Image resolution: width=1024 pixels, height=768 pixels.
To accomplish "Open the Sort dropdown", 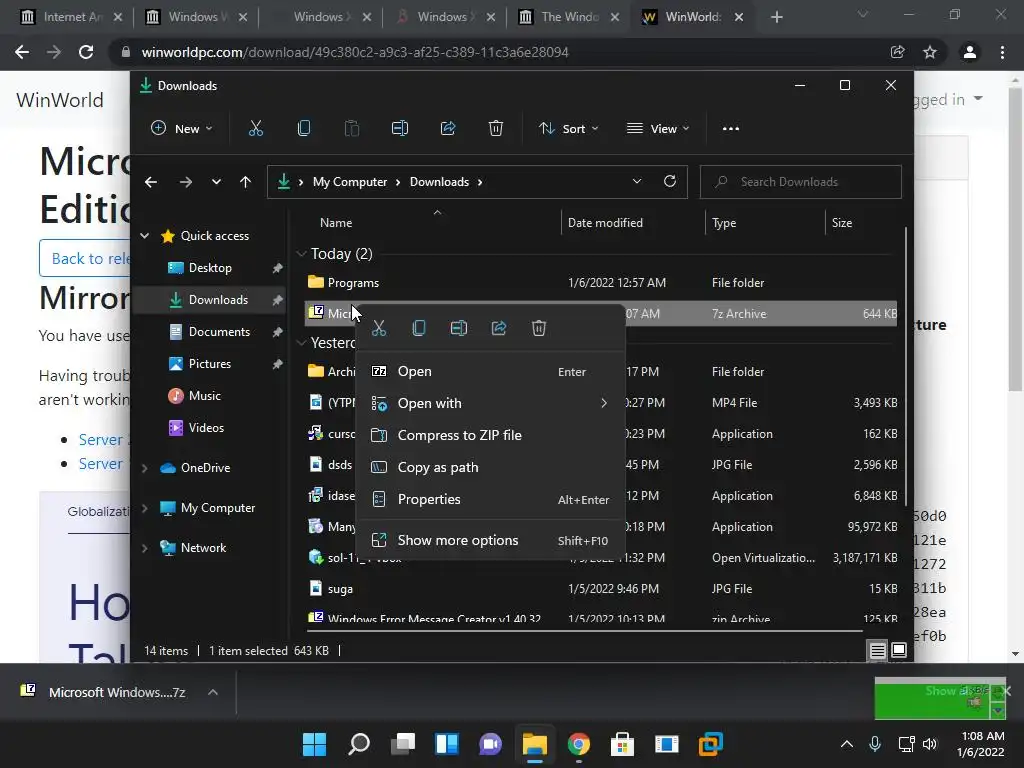I will [x=569, y=129].
